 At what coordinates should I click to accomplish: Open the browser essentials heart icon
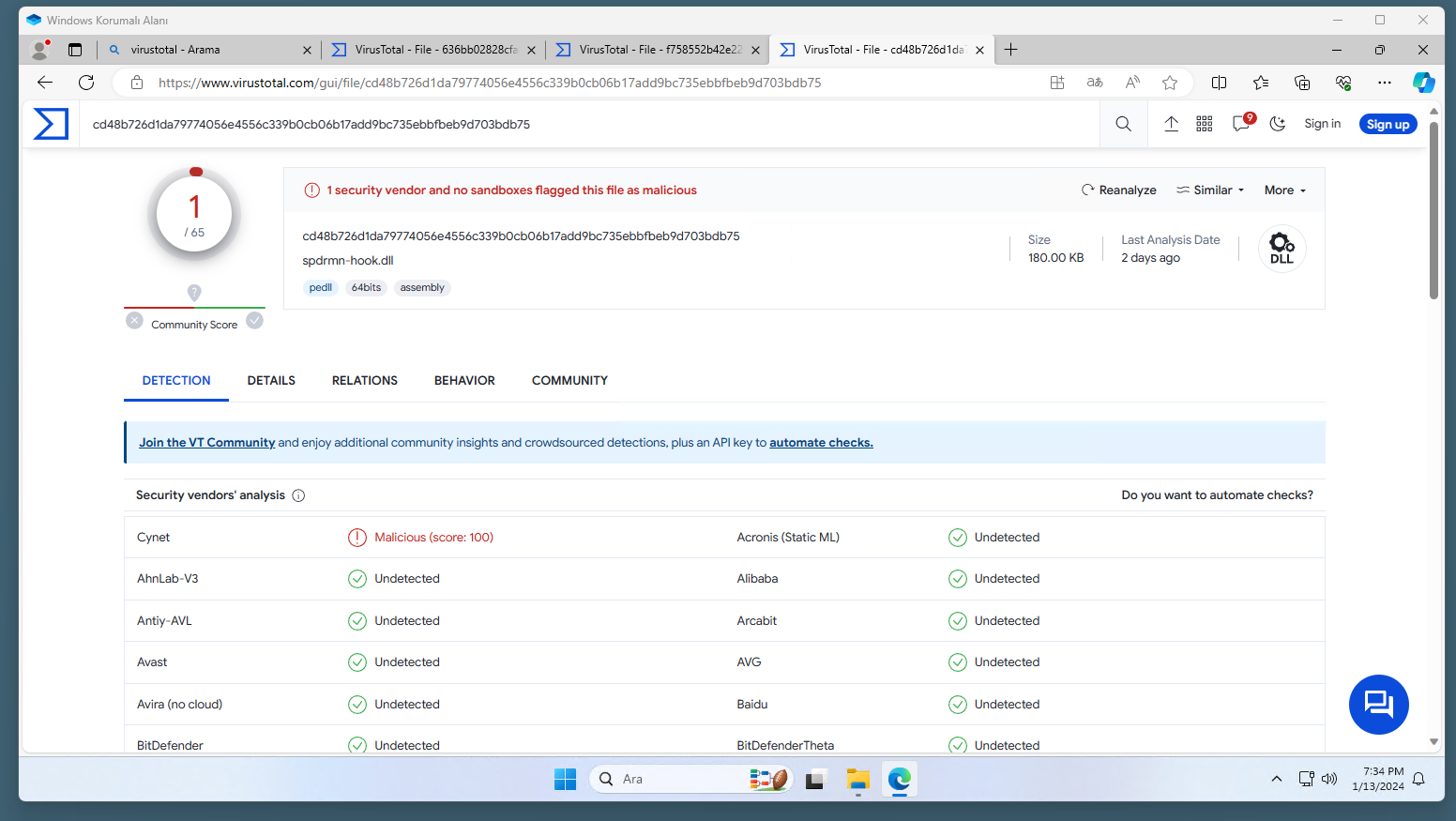click(x=1343, y=83)
